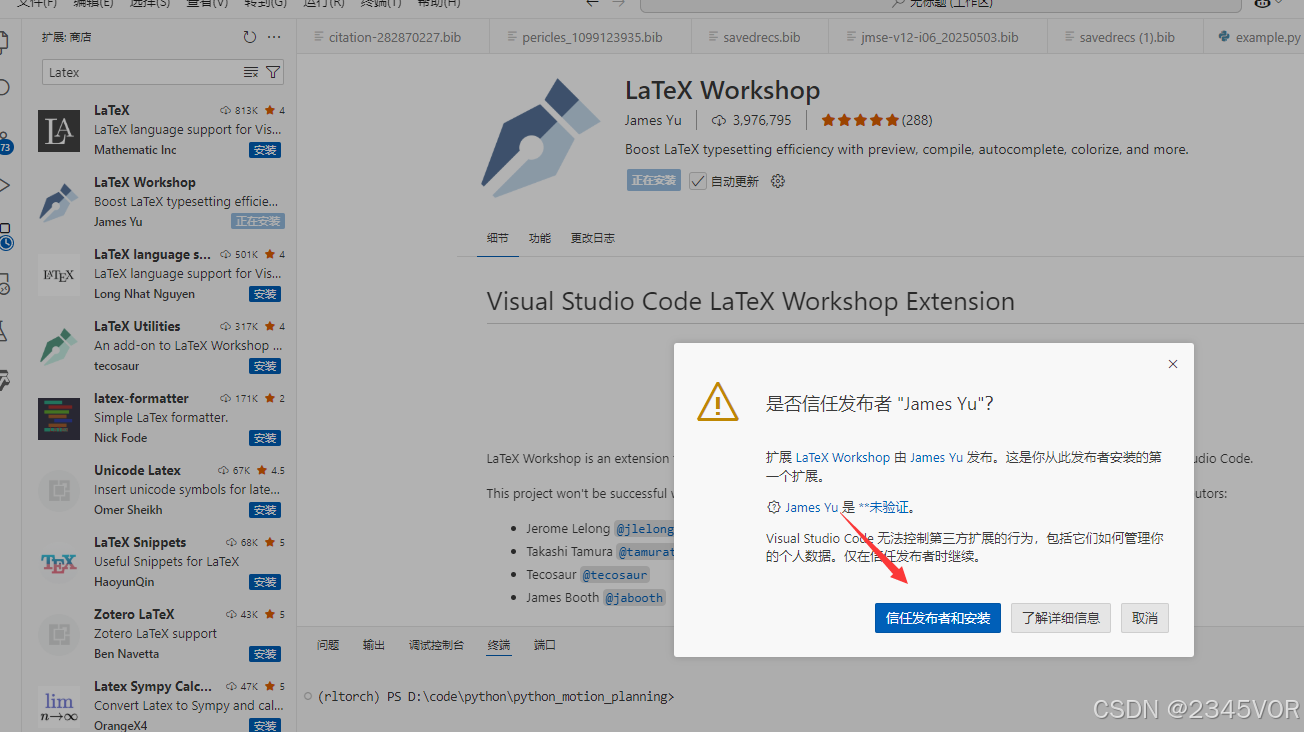1304x732 pixels.
Task: Open publisher James Yu under LaTeX Workshop title
Action: 653,120
